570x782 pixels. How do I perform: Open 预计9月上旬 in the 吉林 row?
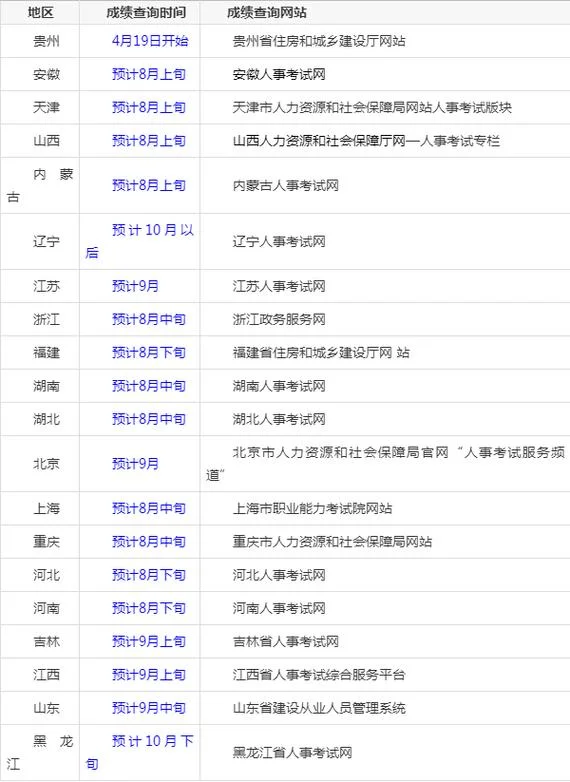click(149, 641)
